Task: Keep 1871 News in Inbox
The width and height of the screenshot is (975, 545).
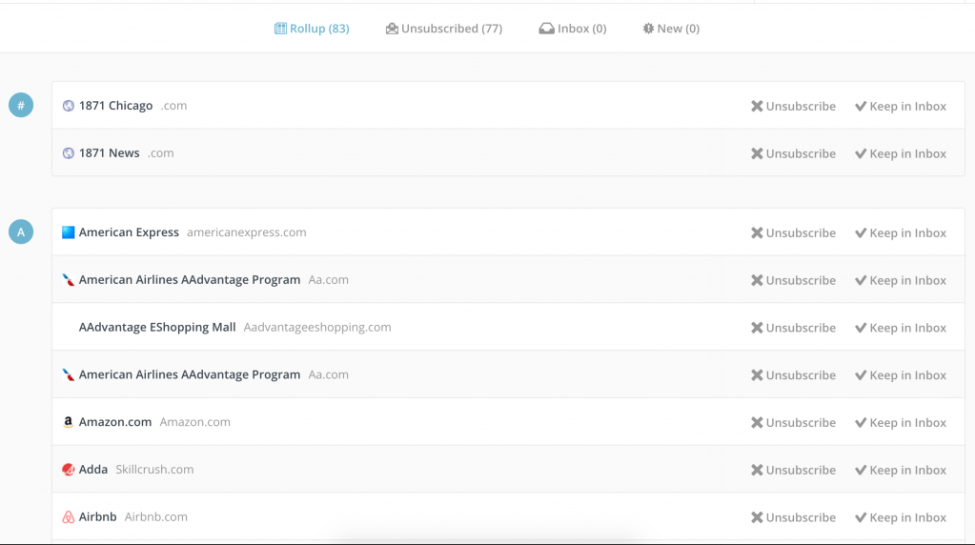Action: (x=900, y=154)
